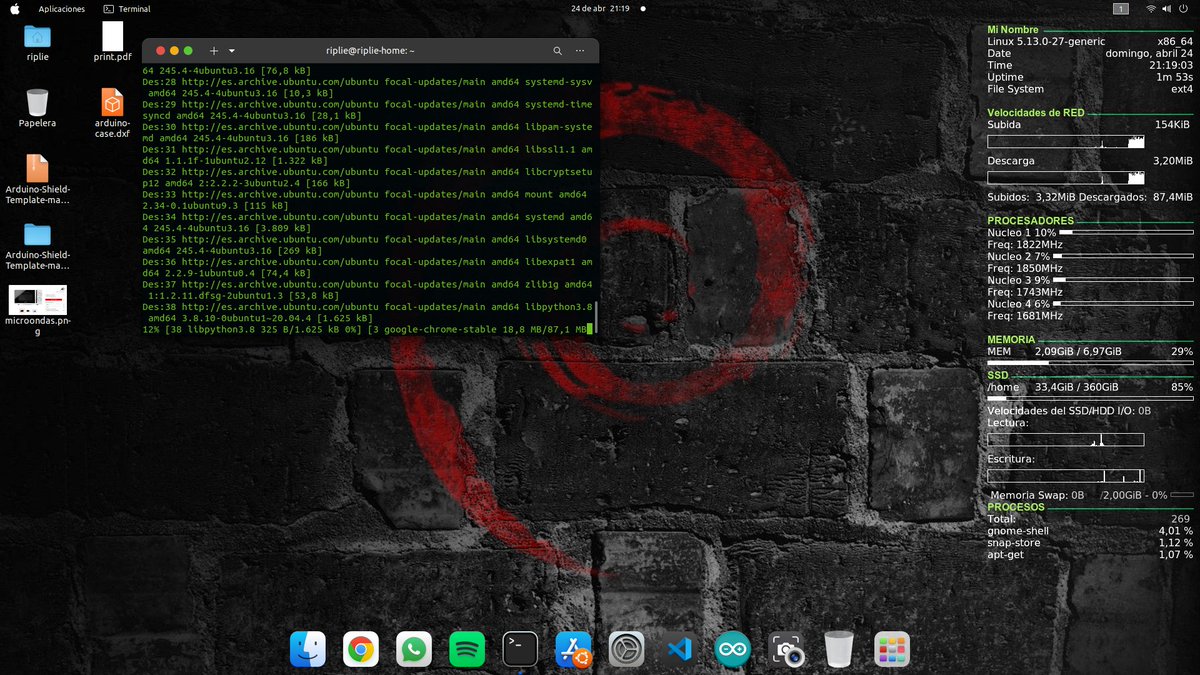Open WhatsApp from the dock
1200x675 pixels.
click(414, 650)
